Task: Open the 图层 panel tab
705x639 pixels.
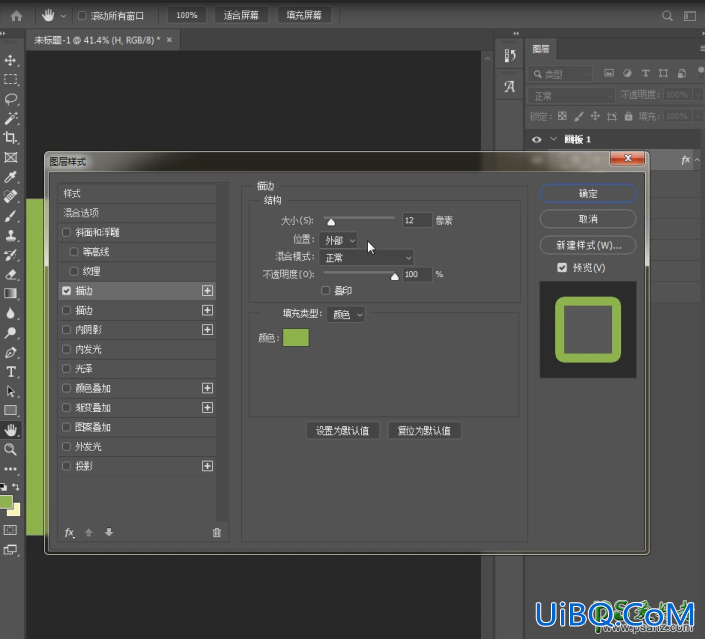Action: click(541, 49)
